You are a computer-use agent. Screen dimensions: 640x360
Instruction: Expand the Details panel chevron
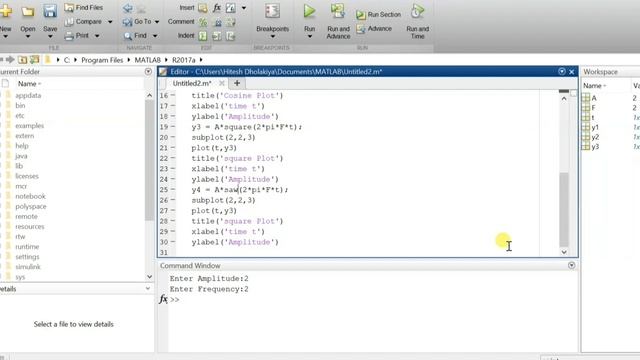coord(148,289)
